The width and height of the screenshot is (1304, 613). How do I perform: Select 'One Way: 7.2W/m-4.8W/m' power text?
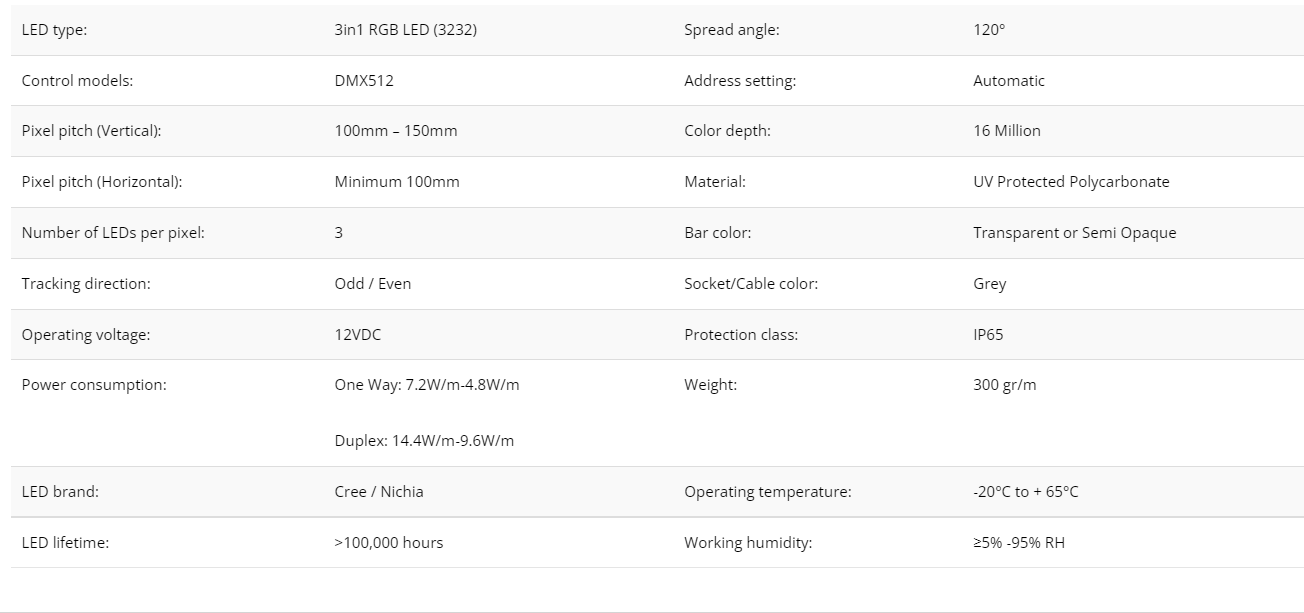coord(427,385)
